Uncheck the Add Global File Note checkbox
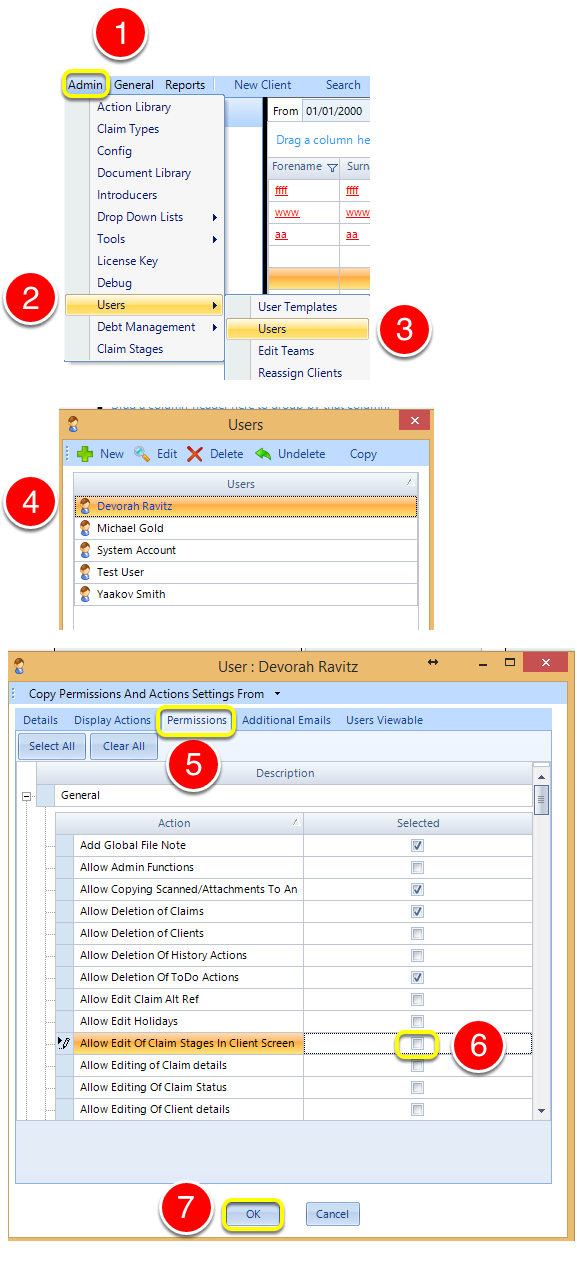Screen dimensions: 577x1262 pyautogui.click(x=418, y=845)
